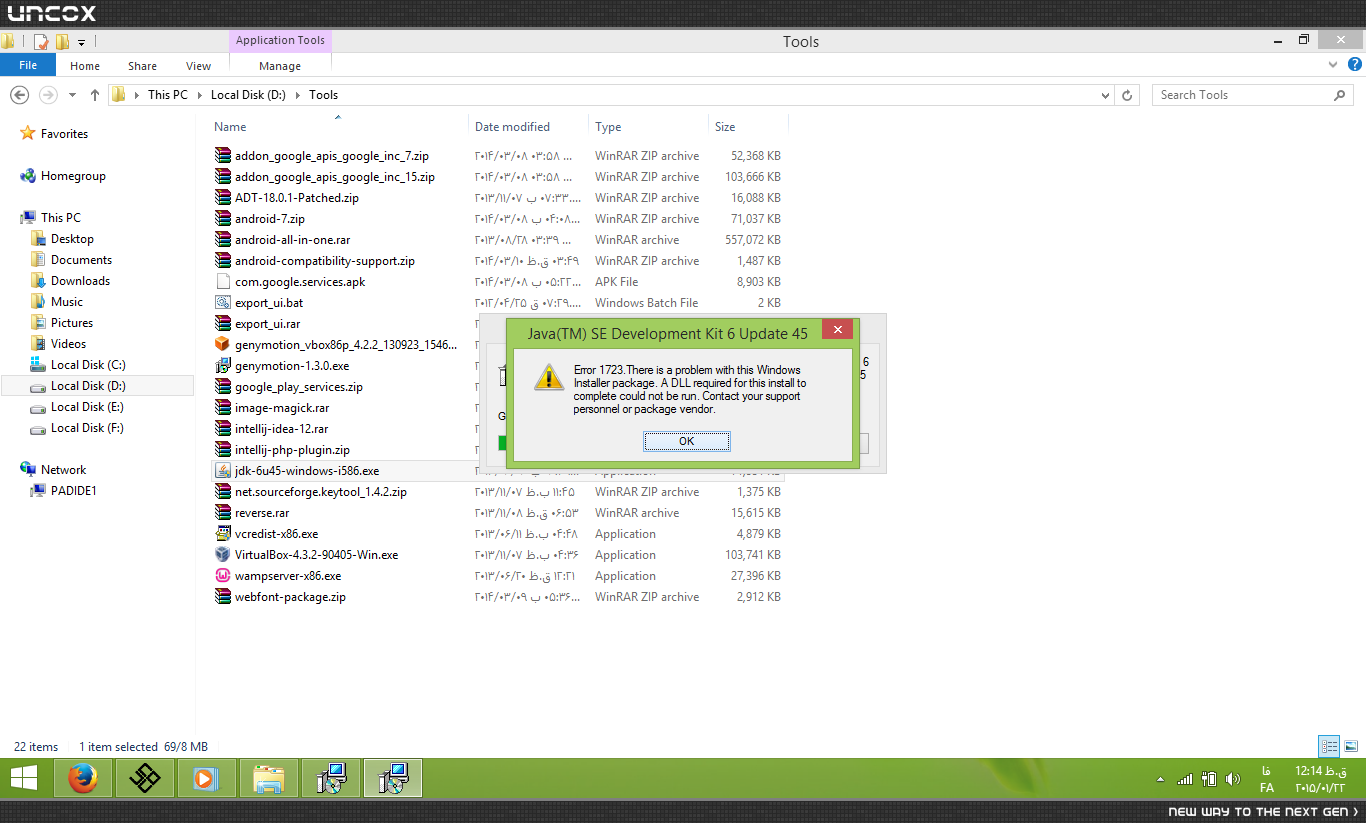
Task: Expand the This PC breadcrumb arrow
Action: [199, 95]
